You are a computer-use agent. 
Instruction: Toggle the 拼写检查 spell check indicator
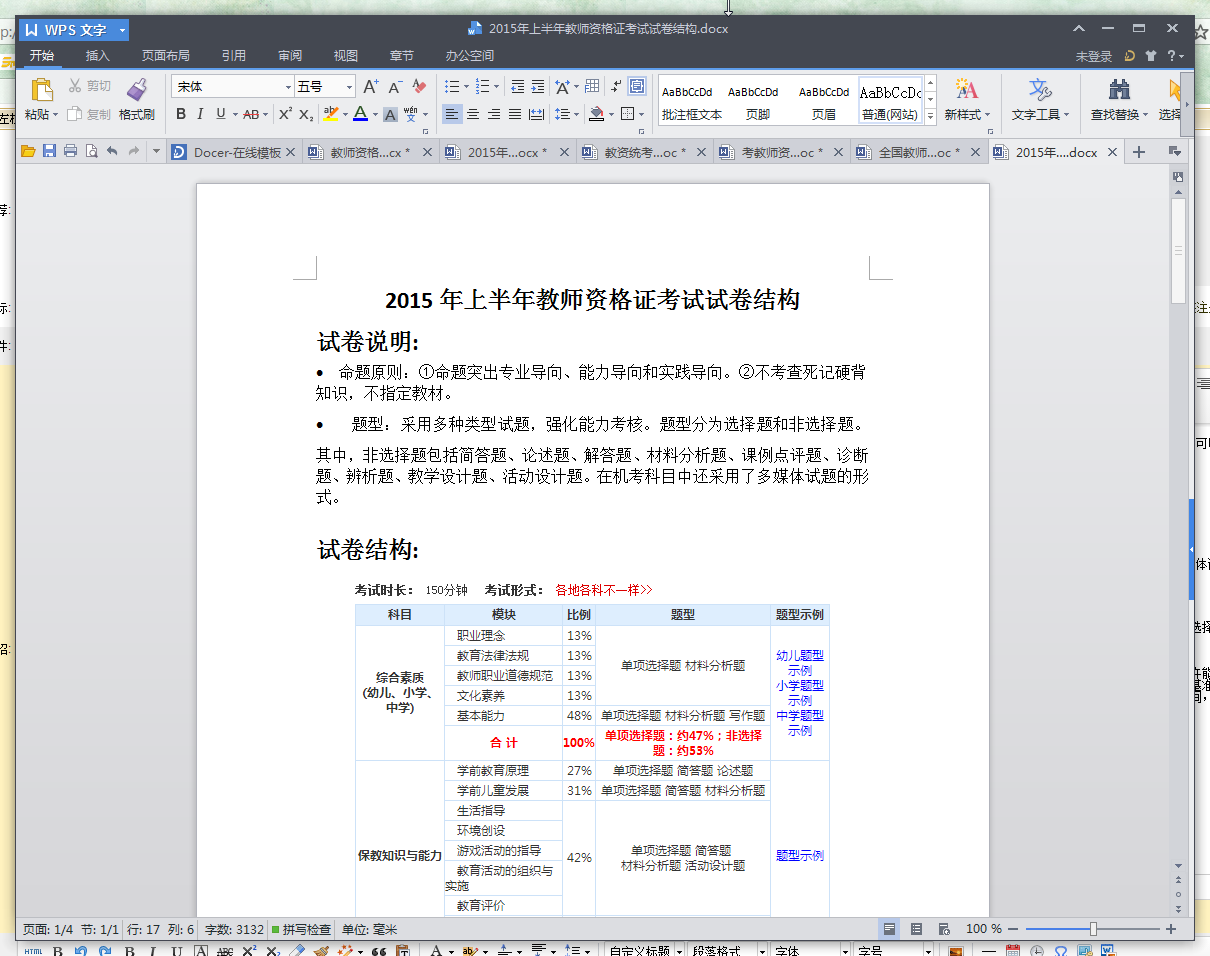point(301,929)
